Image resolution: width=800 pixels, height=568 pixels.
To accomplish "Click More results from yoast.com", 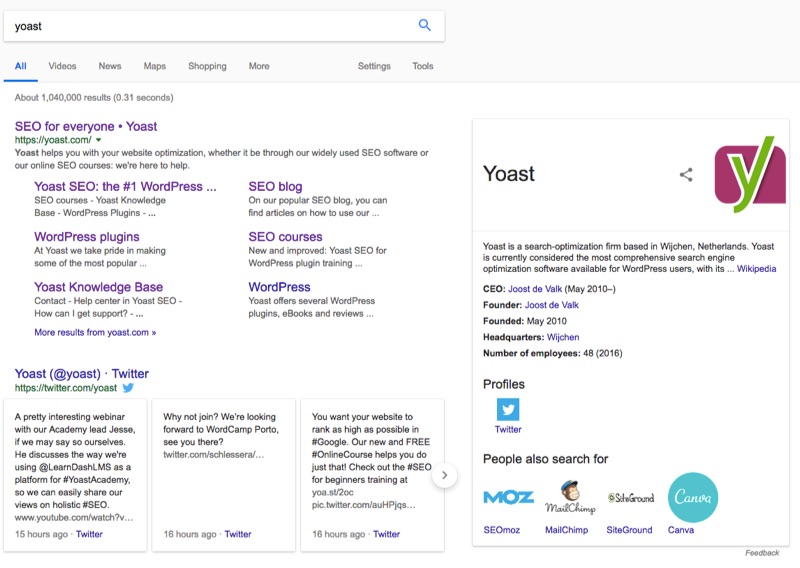I will click(x=95, y=332).
